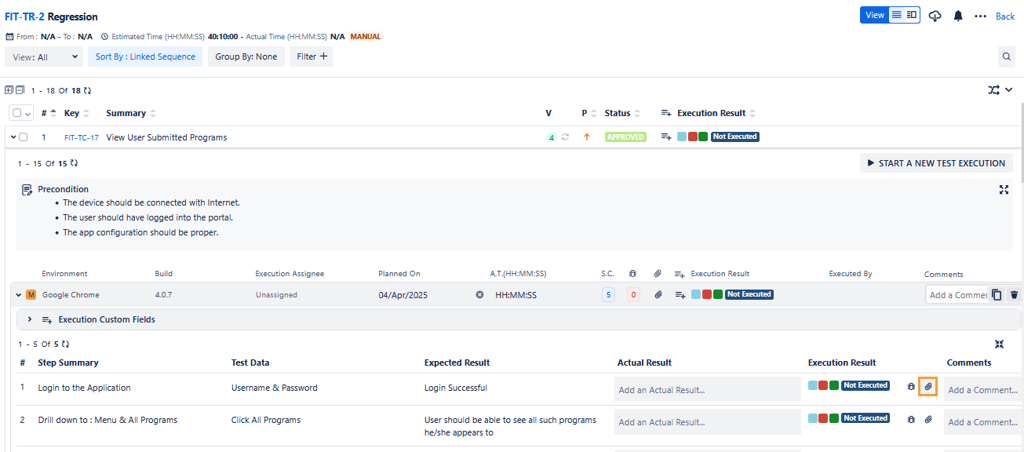Refresh the 1 - 18 Of 18 list
1024x452 pixels.
(88, 91)
